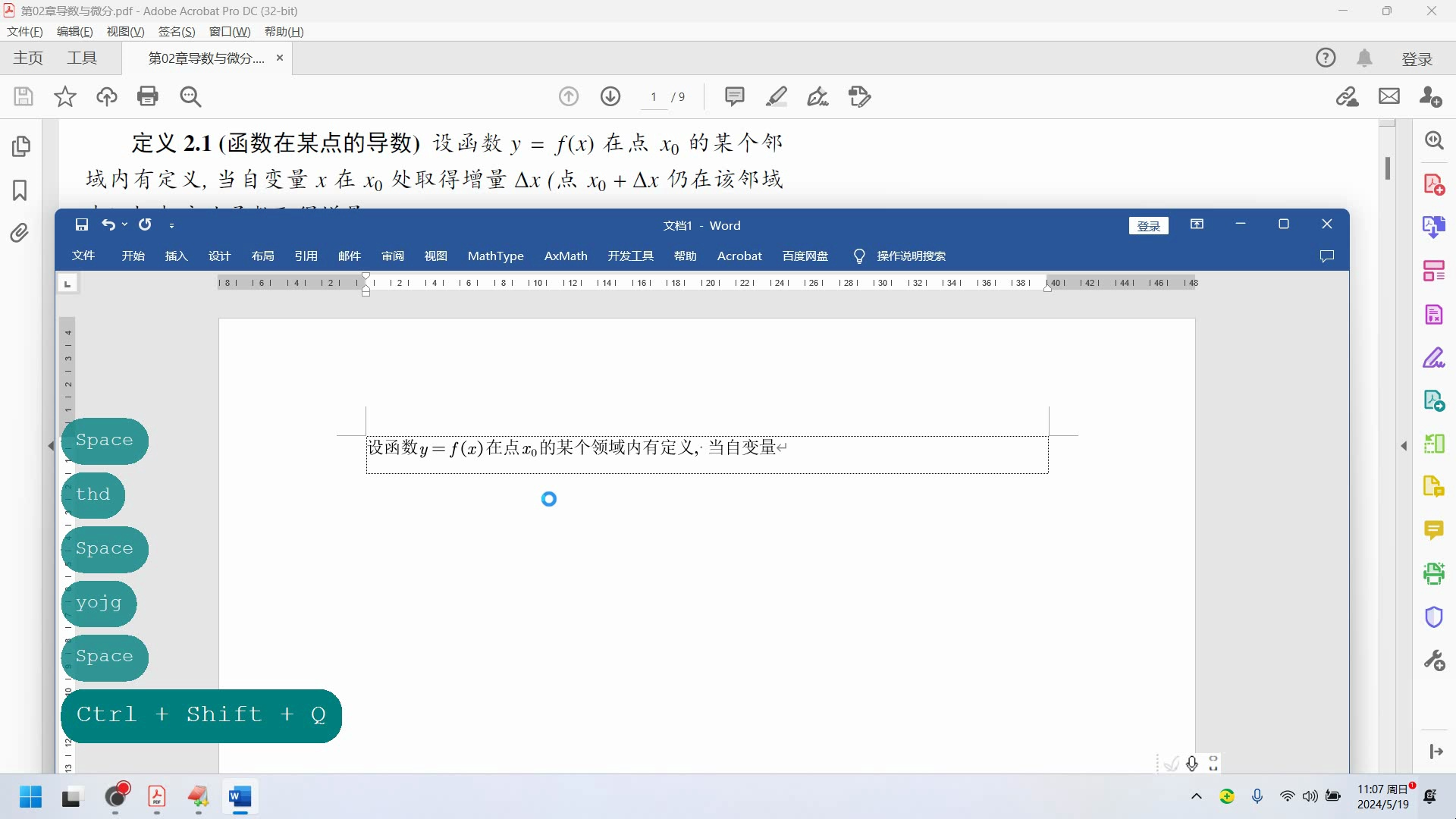Open Customize Quick Access Toolbar dropdown
Viewport: 1456px width, 819px height.
click(x=172, y=225)
